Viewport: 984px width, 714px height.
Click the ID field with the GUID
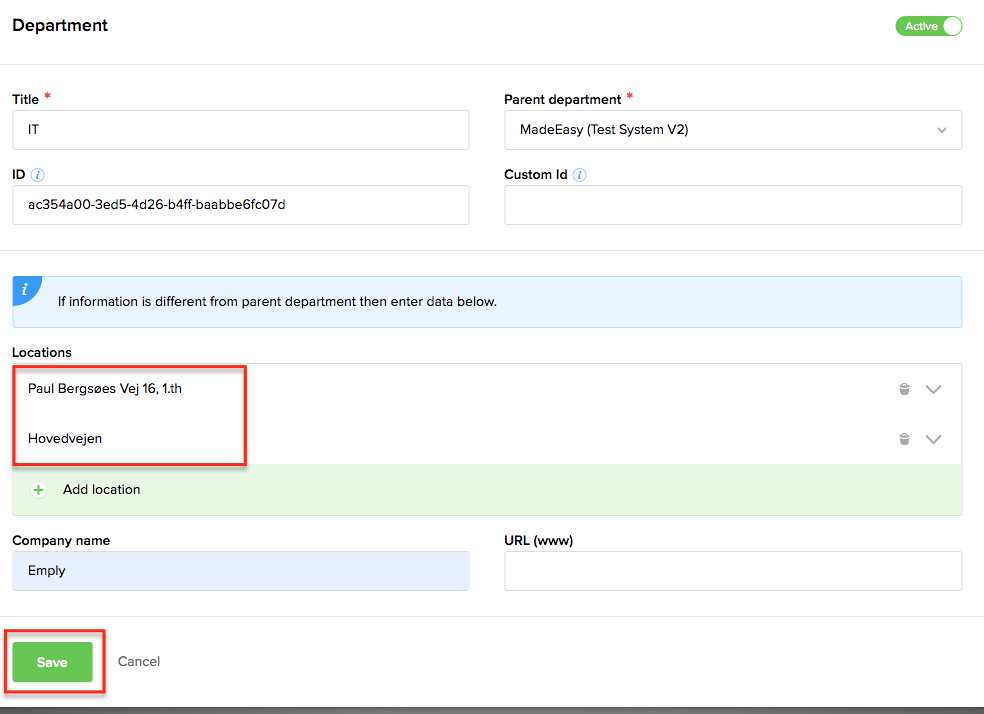[x=240, y=205]
